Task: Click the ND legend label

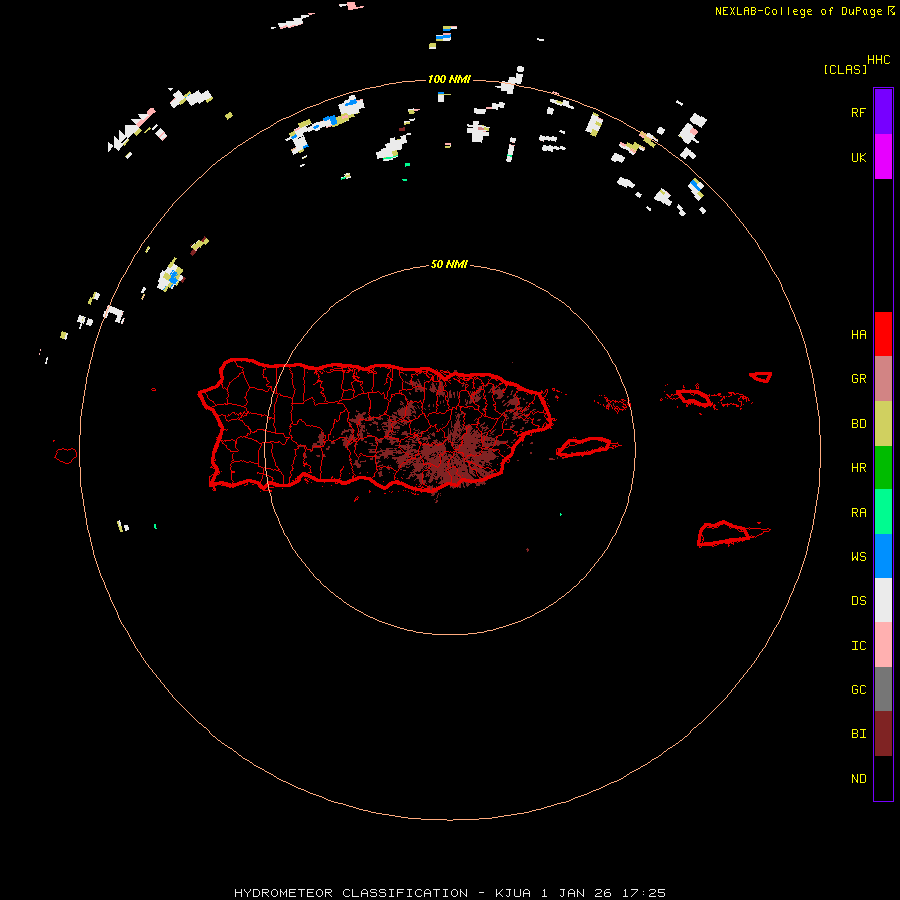Action: 858,779
